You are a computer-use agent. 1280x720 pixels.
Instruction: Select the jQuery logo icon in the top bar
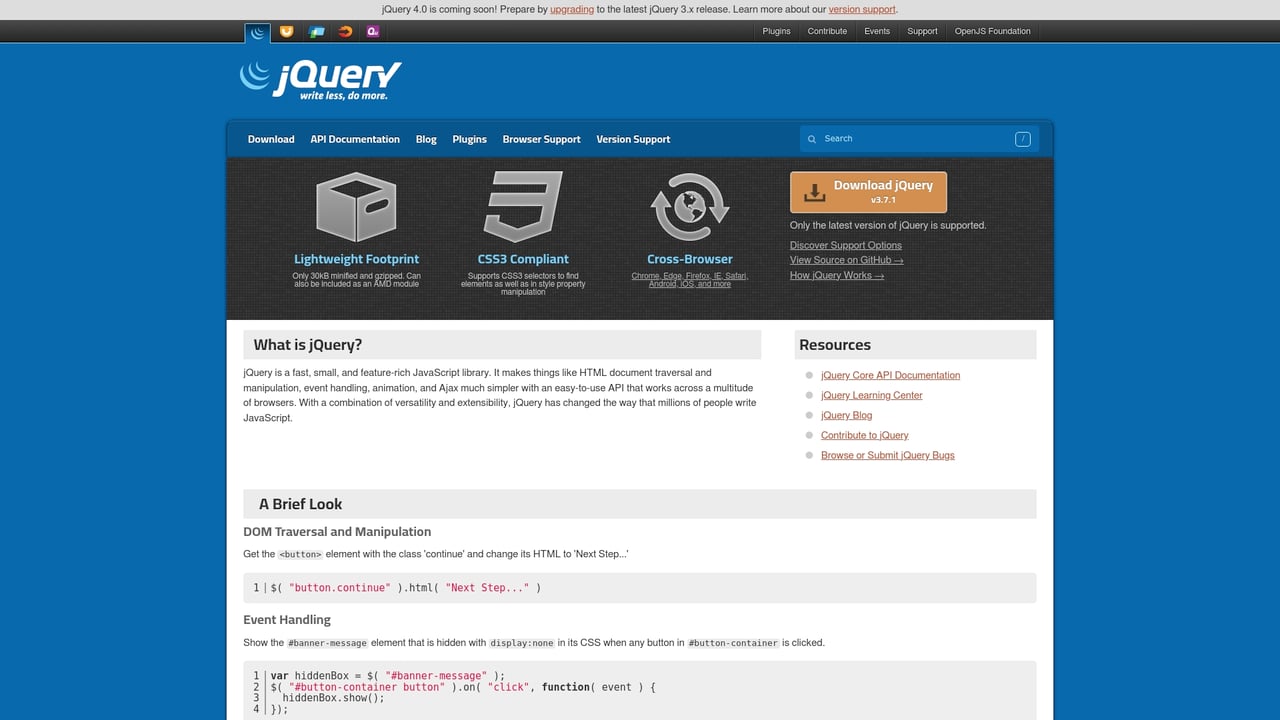[x=257, y=31]
